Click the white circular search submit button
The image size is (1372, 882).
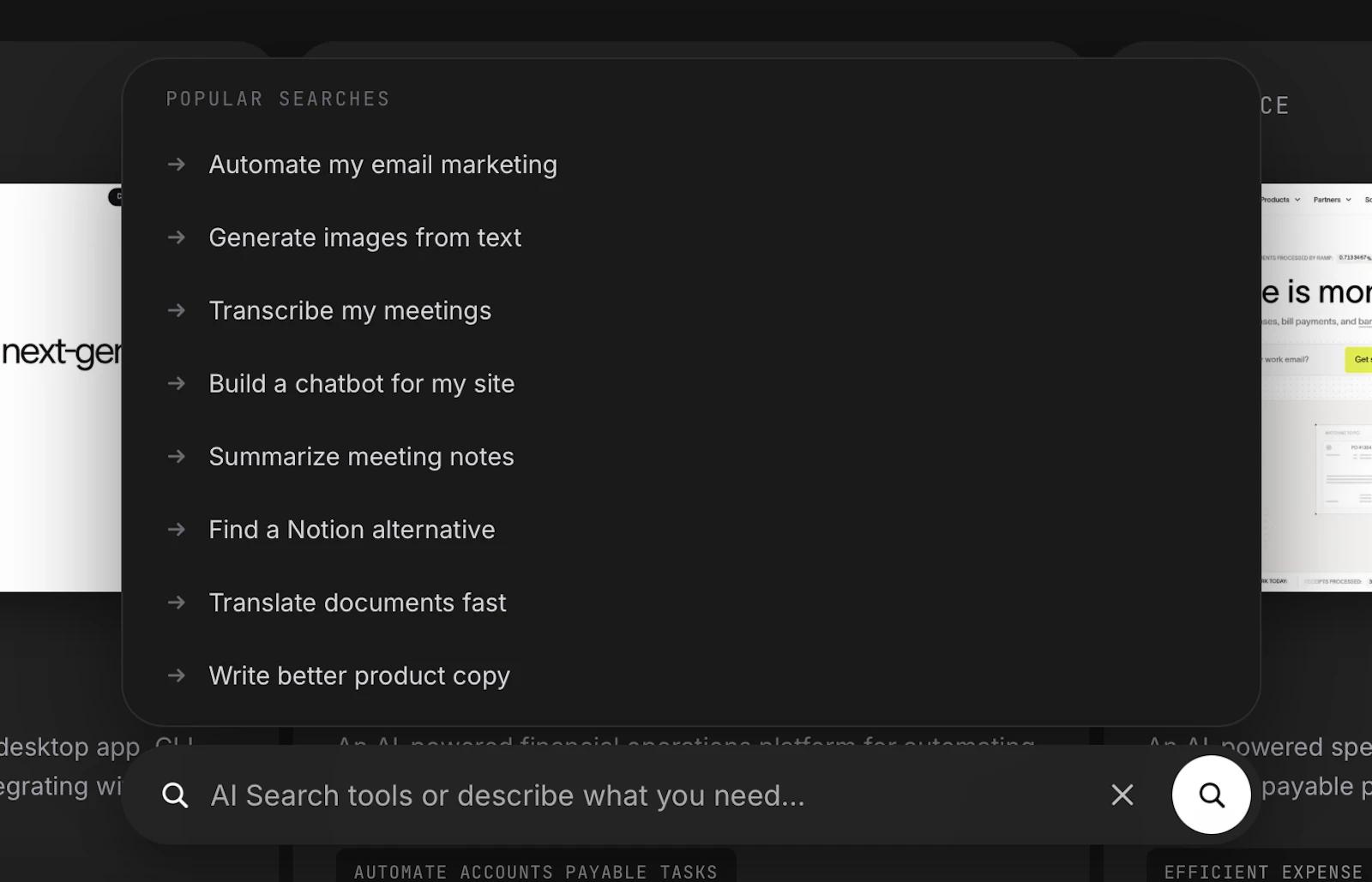point(1211,795)
